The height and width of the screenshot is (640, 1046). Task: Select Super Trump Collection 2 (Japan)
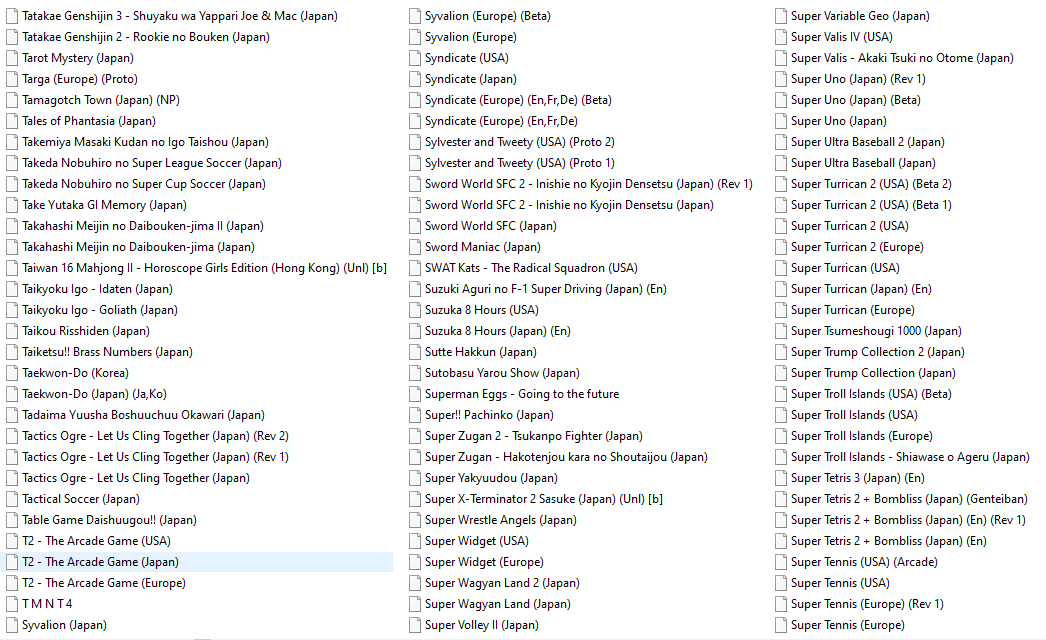(877, 352)
